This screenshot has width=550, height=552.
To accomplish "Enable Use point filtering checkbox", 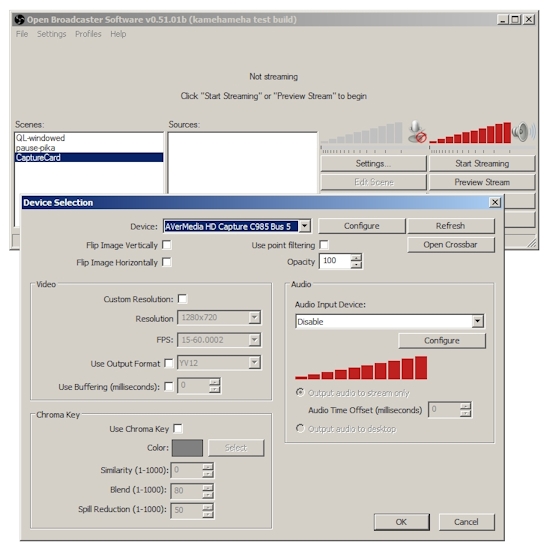I will (x=324, y=245).
